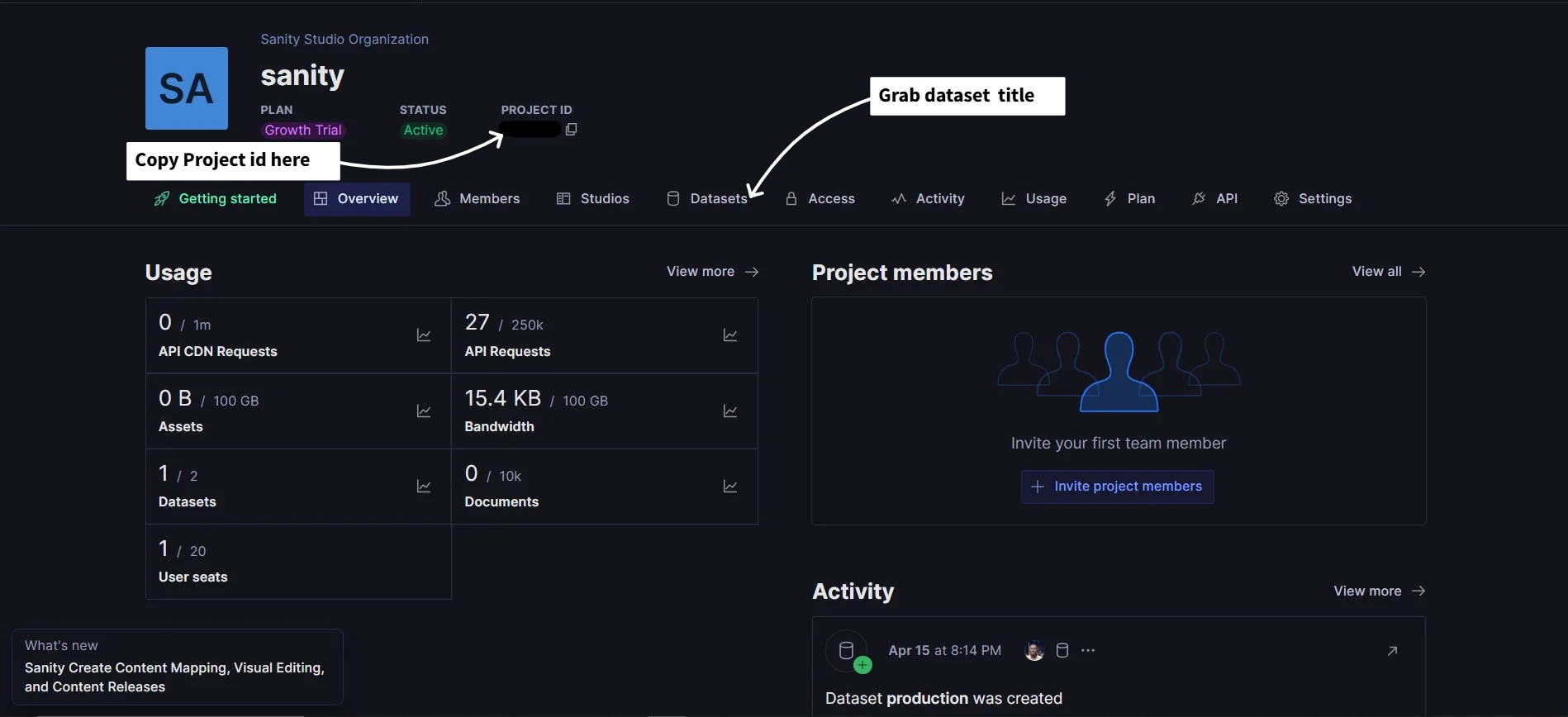This screenshot has width=1568, height=717.
Task: Copy the project ID with the clipboard icon
Action: 571,130
